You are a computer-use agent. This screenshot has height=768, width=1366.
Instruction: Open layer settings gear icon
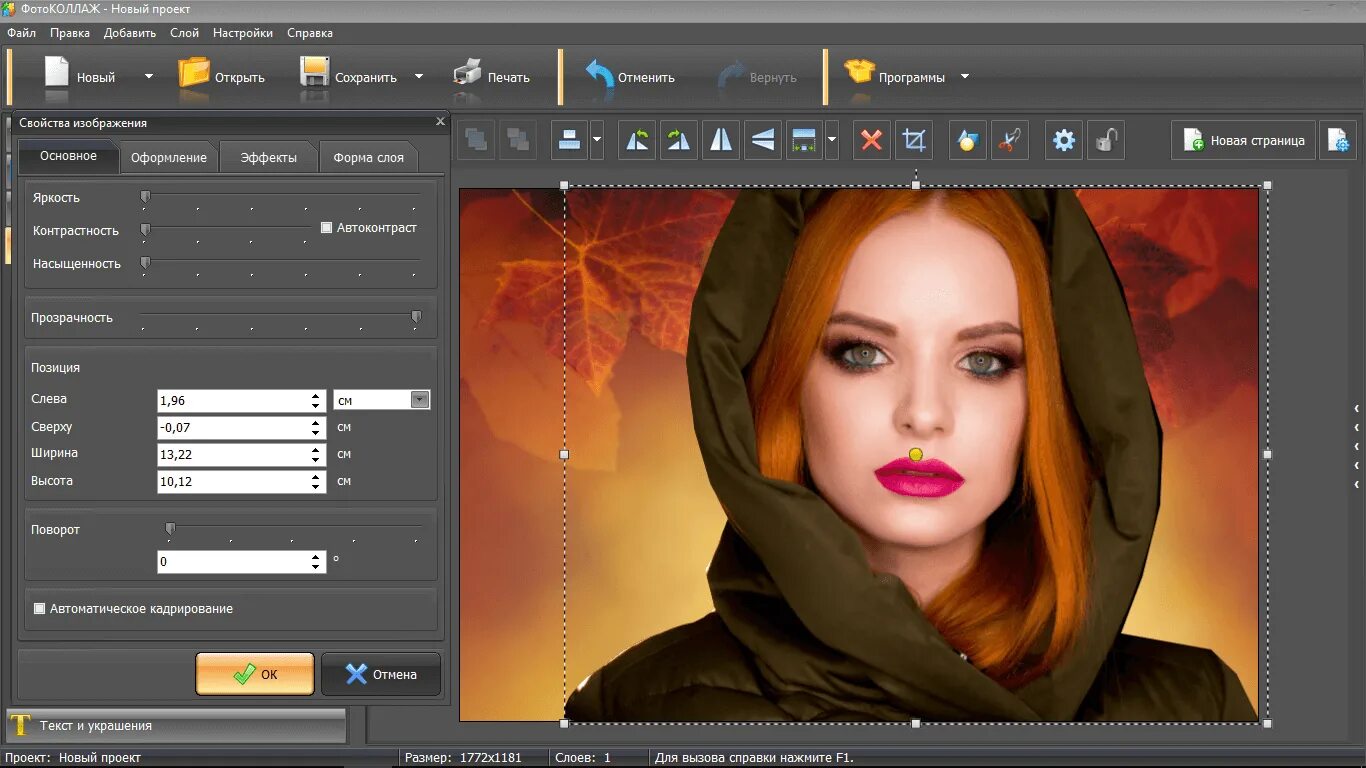[x=1064, y=141]
